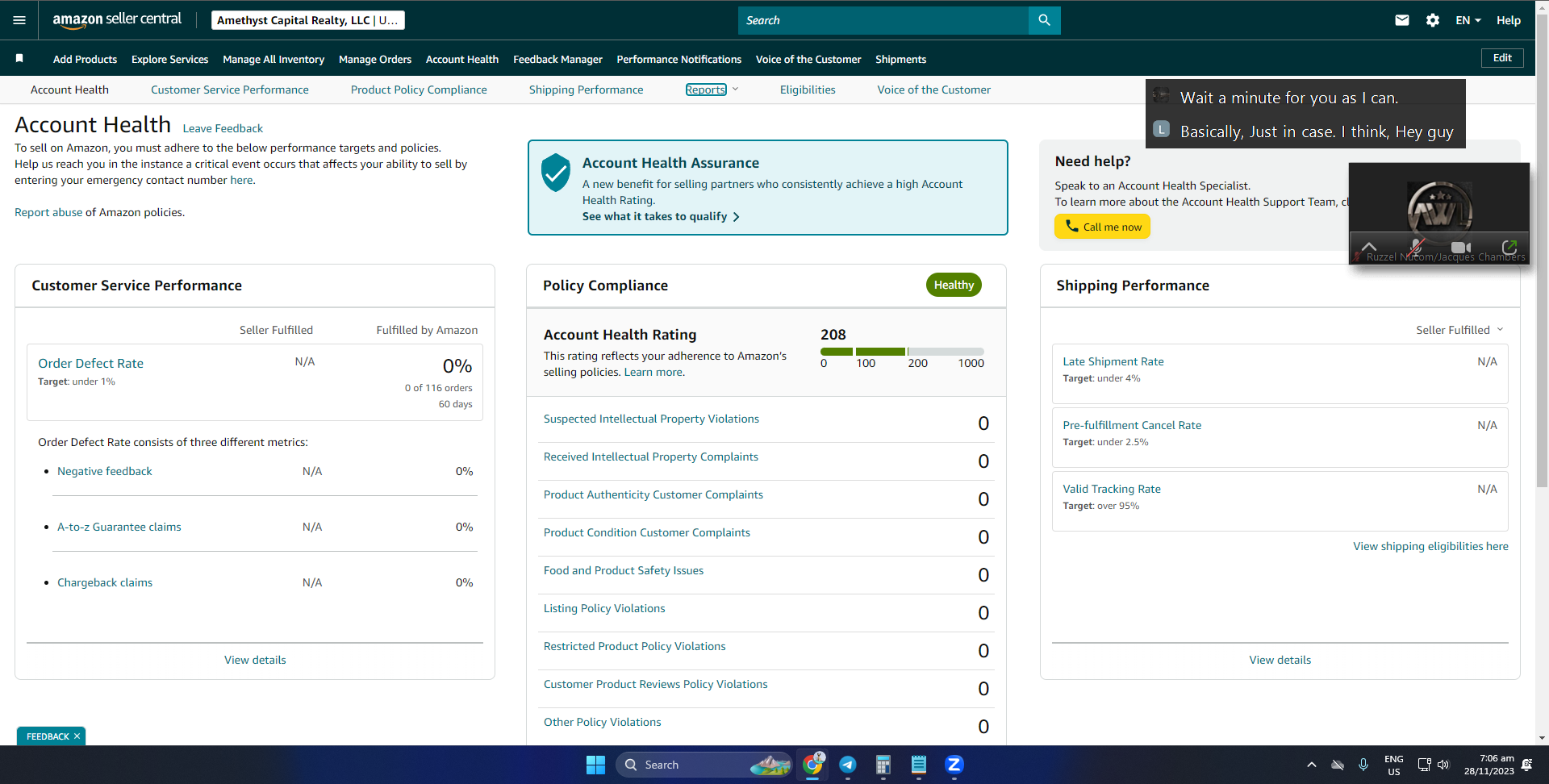Viewport: 1549px width, 784px height.
Task: Open the Order Defect Rate link
Action: click(x=90, y=364)
